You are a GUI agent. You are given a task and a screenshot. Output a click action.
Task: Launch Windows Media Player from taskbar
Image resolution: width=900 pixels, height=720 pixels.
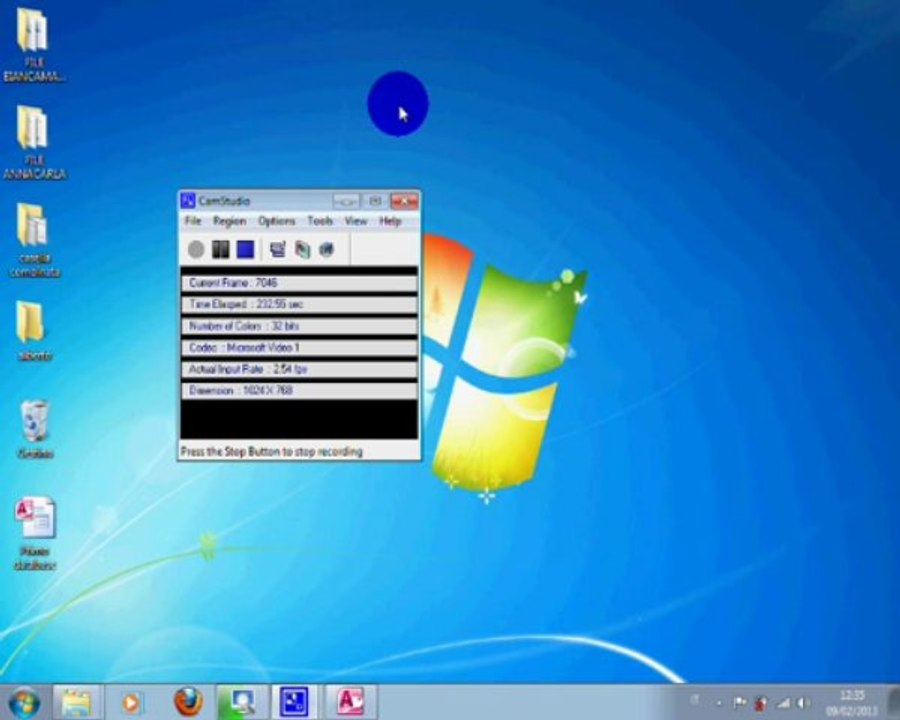coord(131,702)
